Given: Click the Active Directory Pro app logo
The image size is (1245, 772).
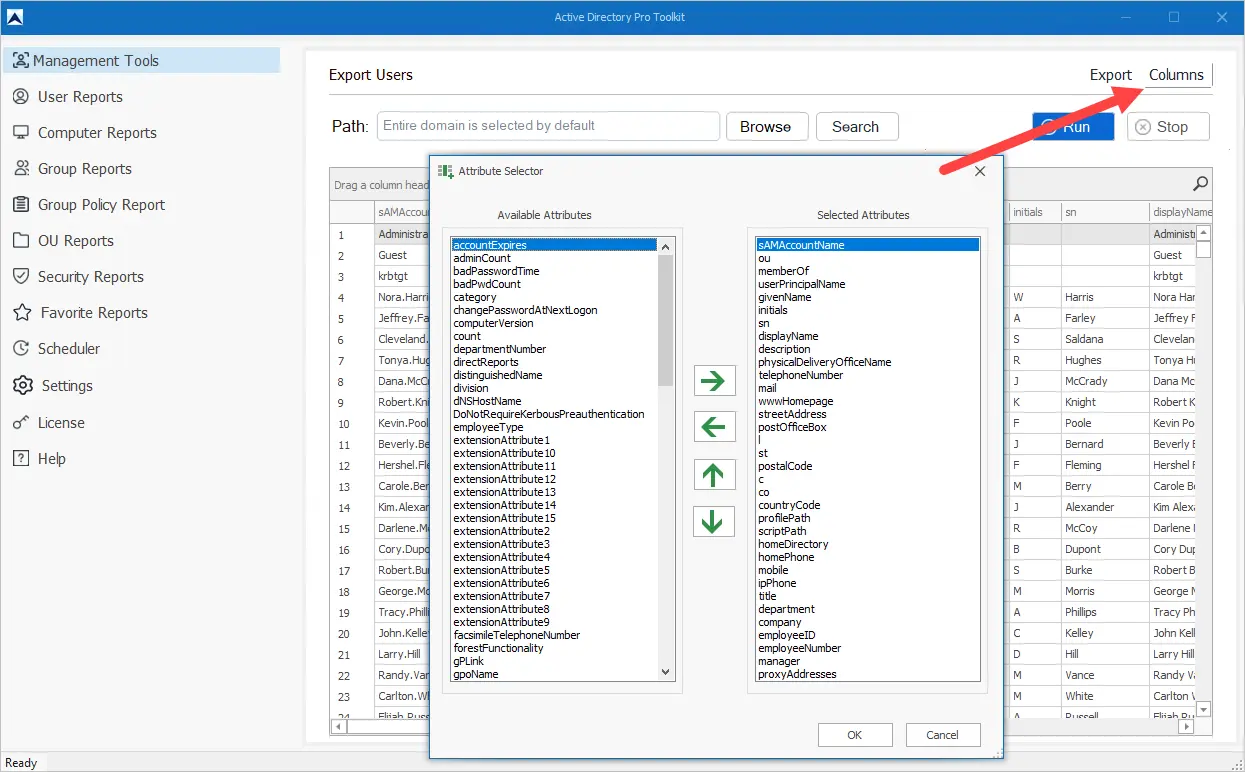Looking at the screenshot, I should (14, 17).
